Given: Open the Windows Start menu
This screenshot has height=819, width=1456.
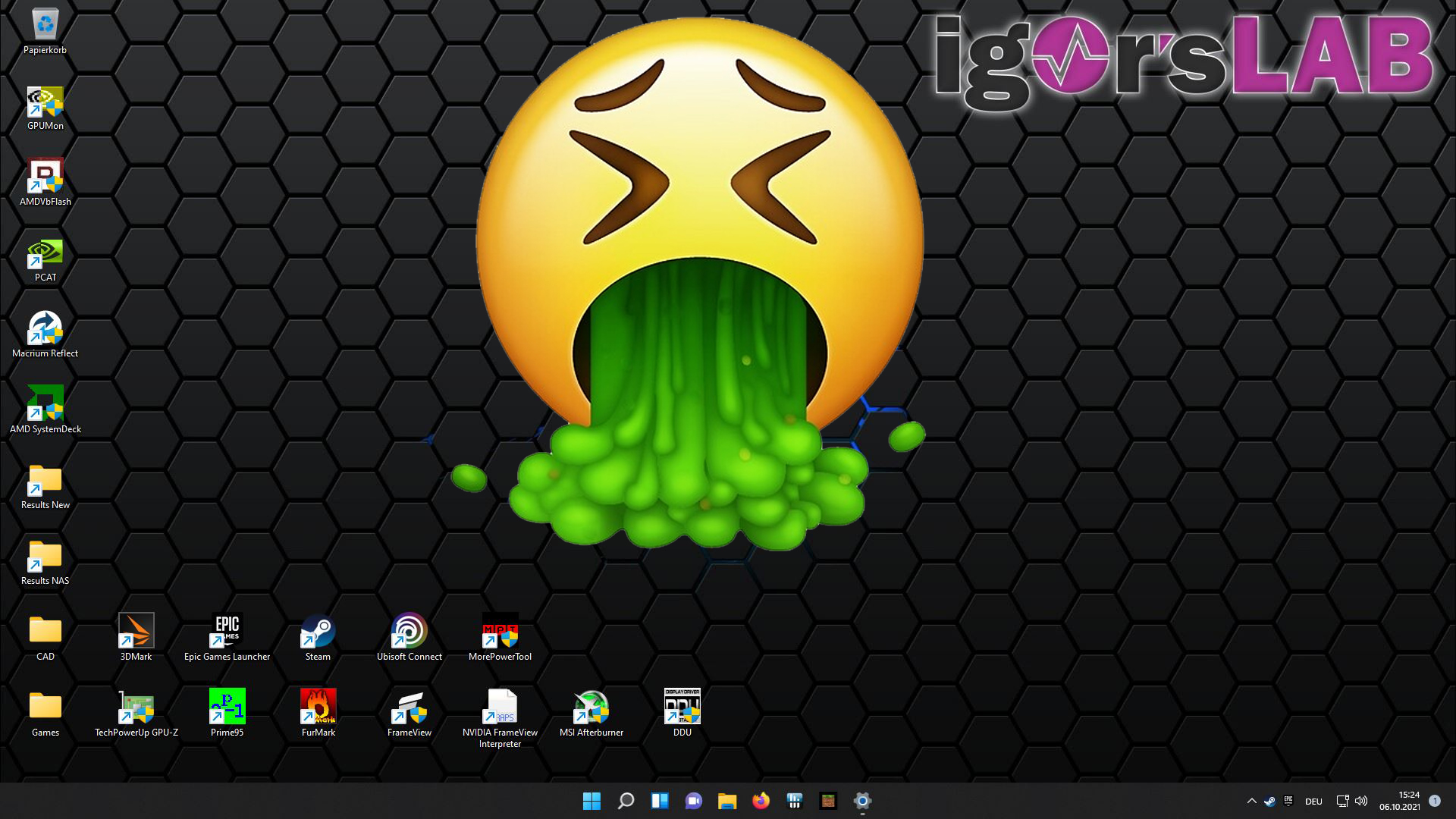Looking at the screenshot, I should click(591, 801).
